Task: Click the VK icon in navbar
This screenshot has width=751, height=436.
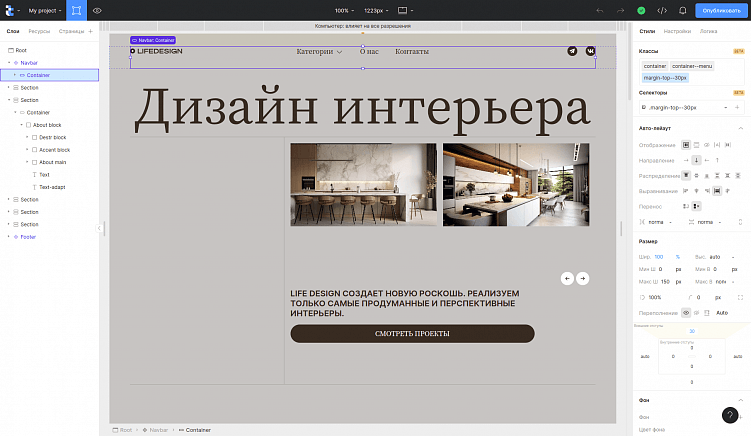Action: point(591,51)
